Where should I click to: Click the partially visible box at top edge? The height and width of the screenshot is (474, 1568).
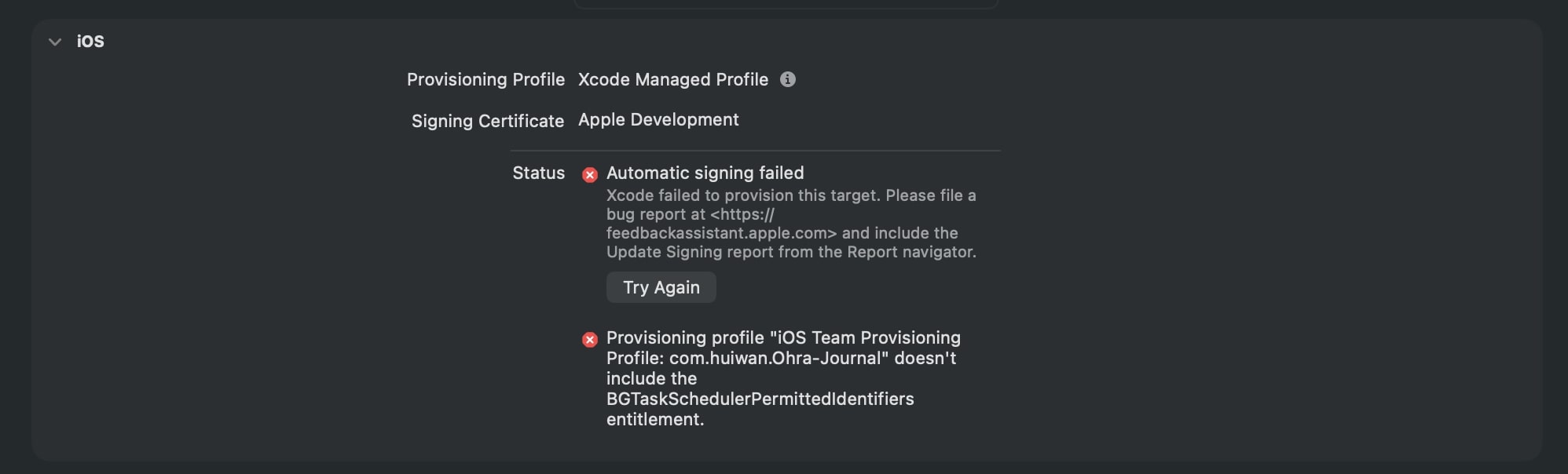click(x=786, y=4)
